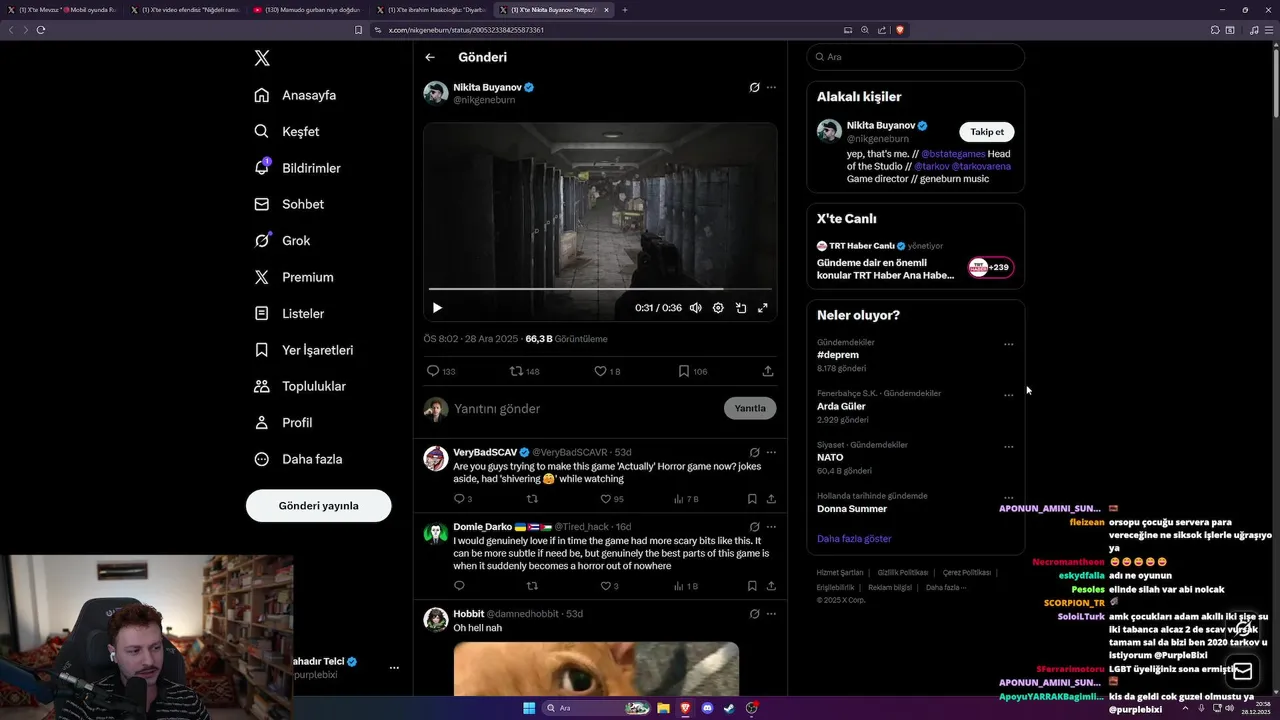The width and height of the screenshot is (1280, 720).
Task: Open Keşfet explore page
Action: coord(287,131)
